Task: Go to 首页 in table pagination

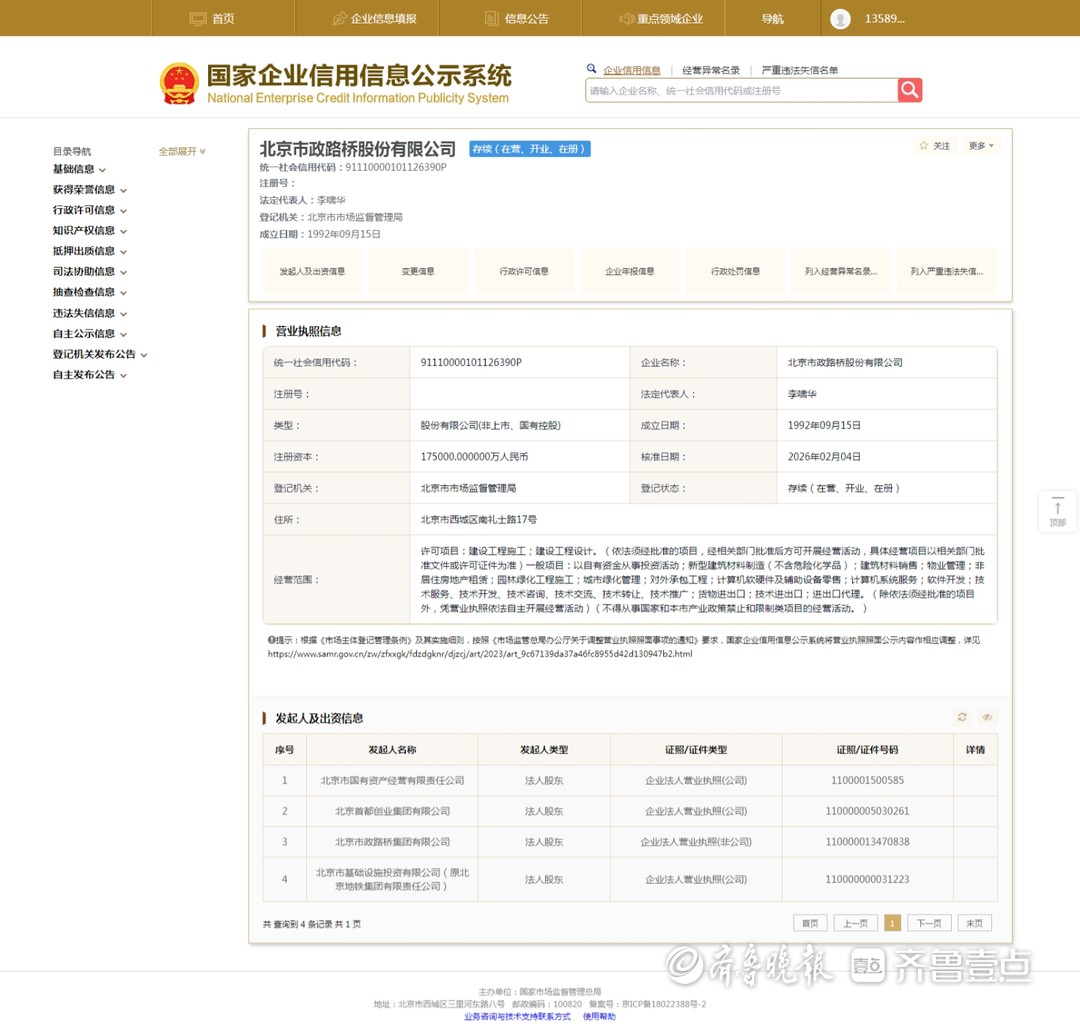Action: [810, 923]
